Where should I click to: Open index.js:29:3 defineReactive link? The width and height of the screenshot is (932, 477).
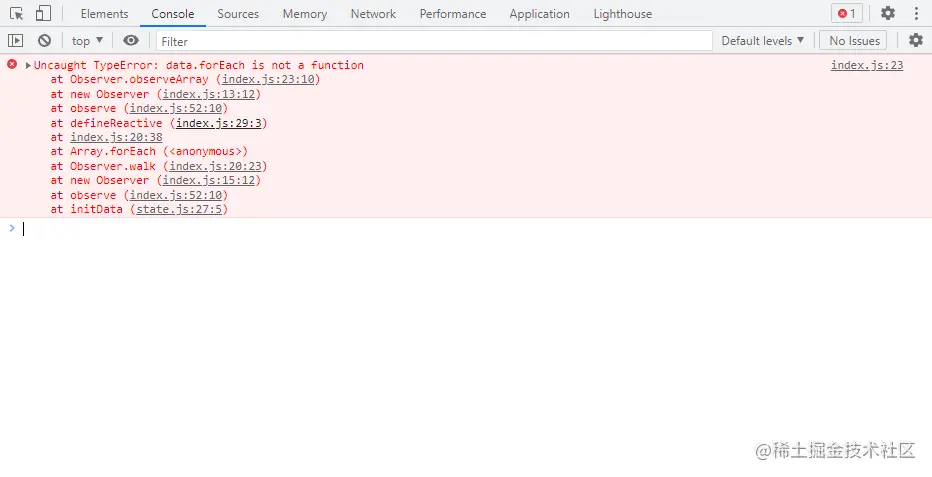(x=218, y=123)
